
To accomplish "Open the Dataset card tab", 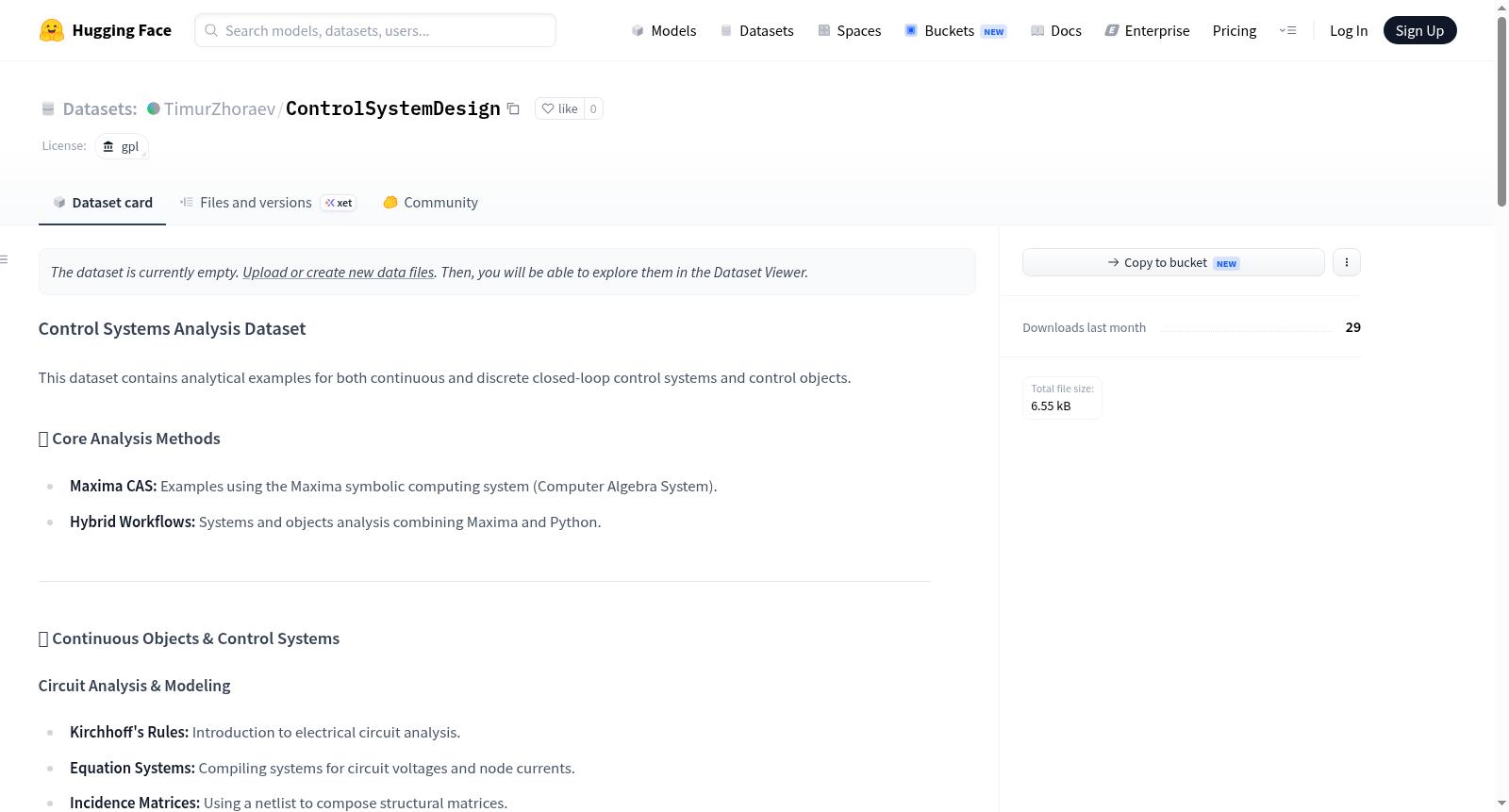I will (x=103, y=202).
